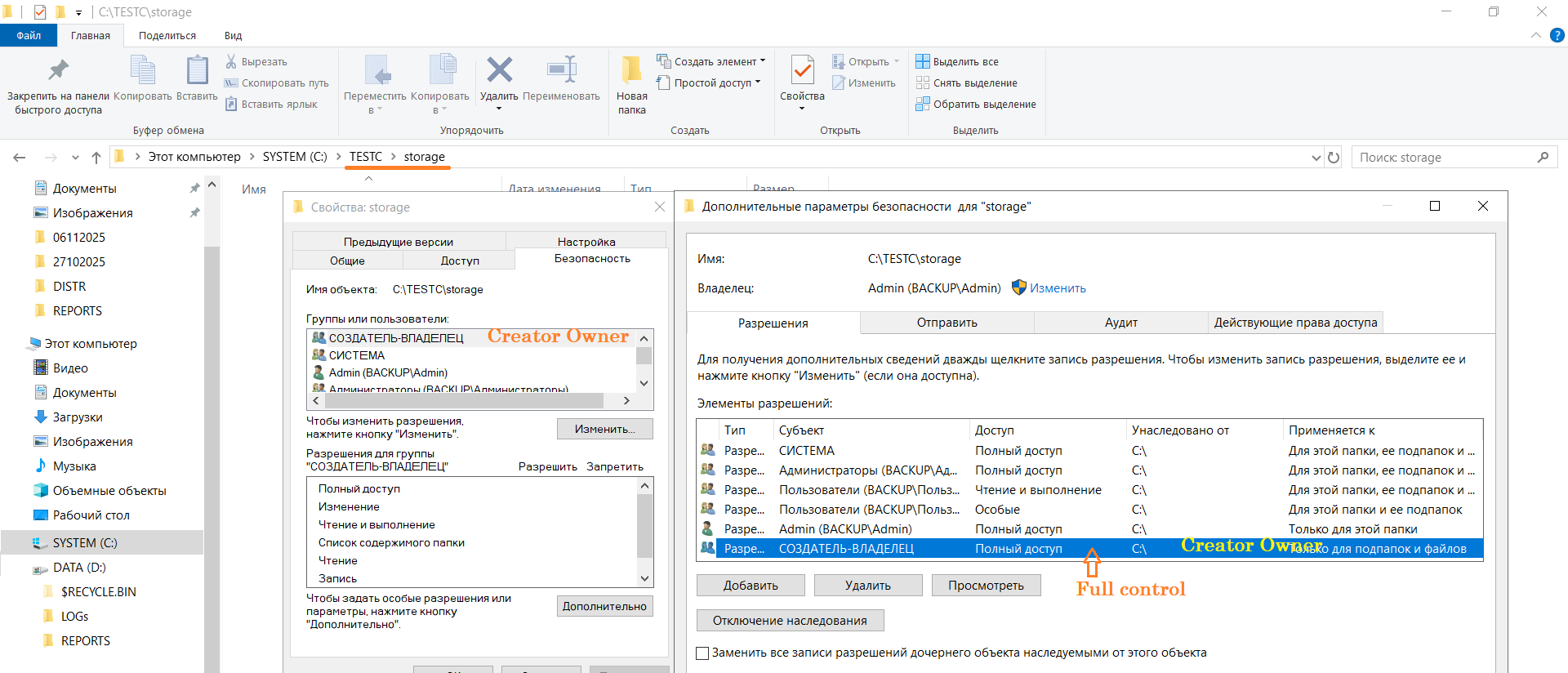Open the Создать элемент dropdown
Image resolution: width=1568 pixels, height=673 pixels.
coord(763,61)
